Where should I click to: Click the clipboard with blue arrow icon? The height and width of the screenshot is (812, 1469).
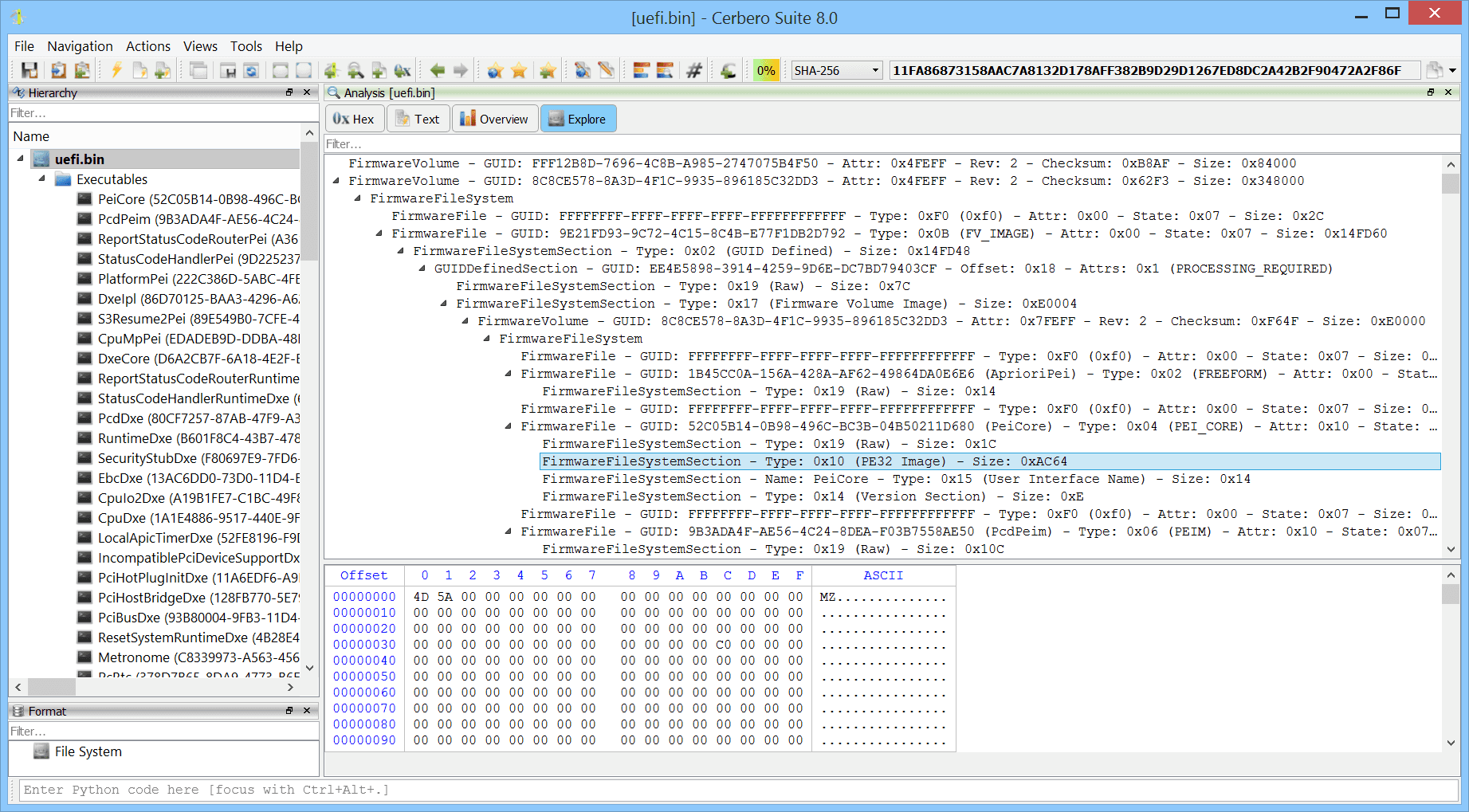click(58, 70)
